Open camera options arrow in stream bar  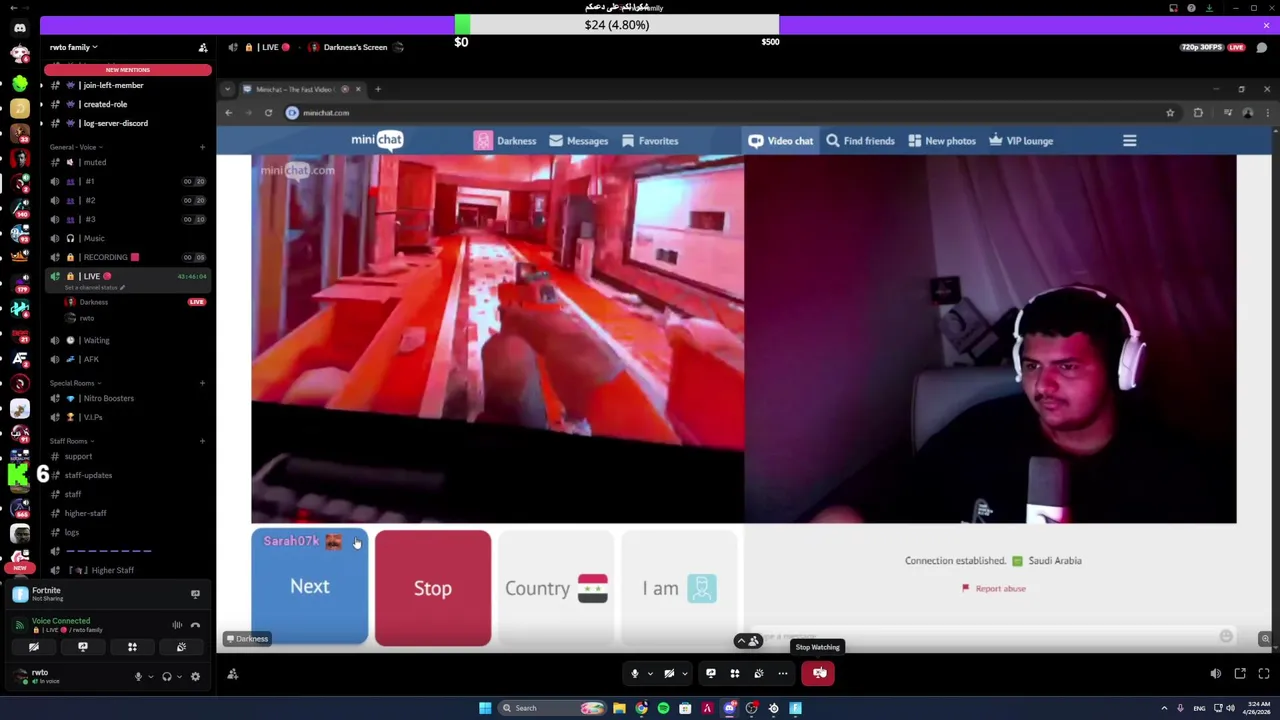pyautogui.click(x=685, y=674)
